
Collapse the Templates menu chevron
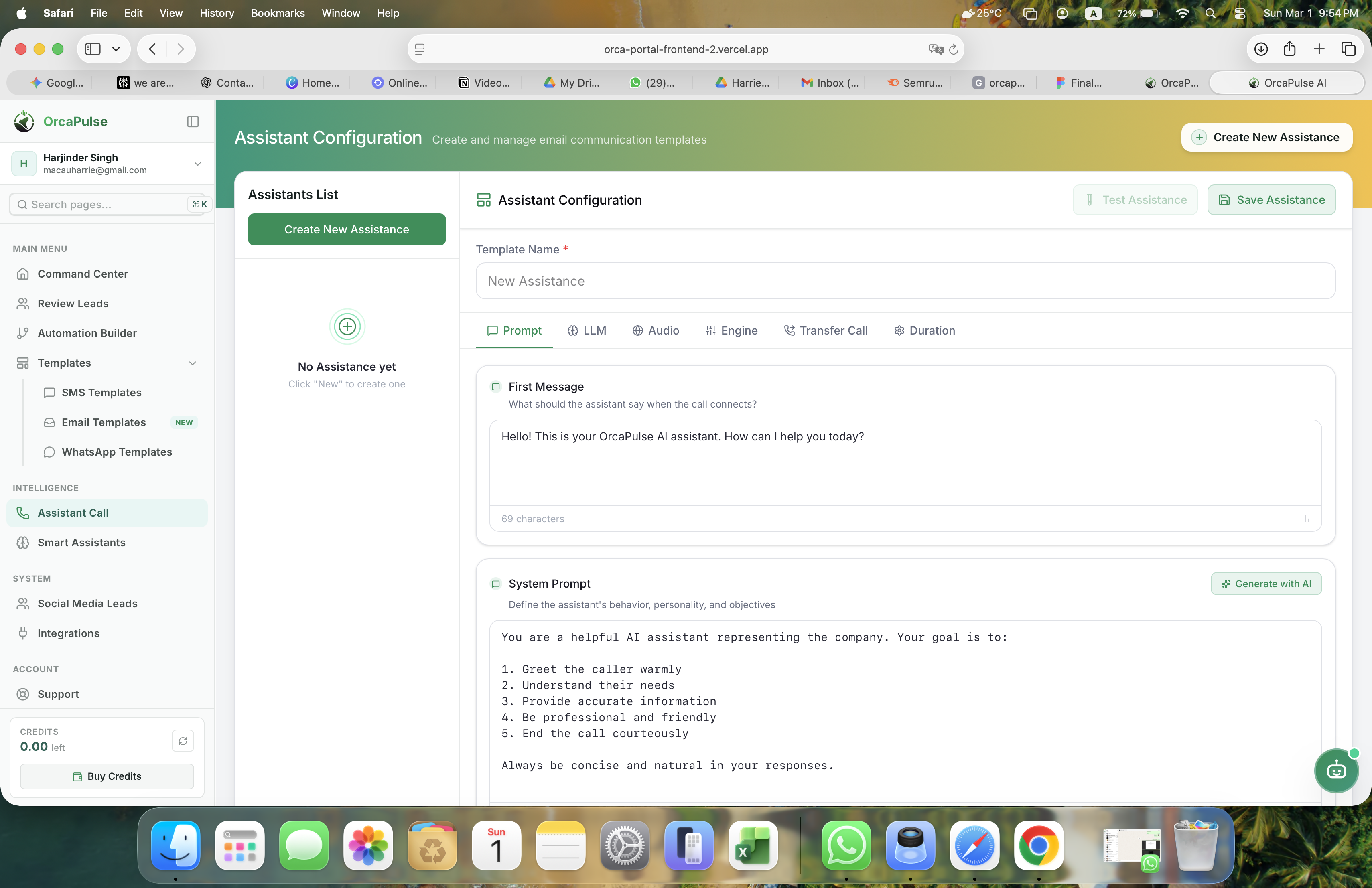(193, 363)
